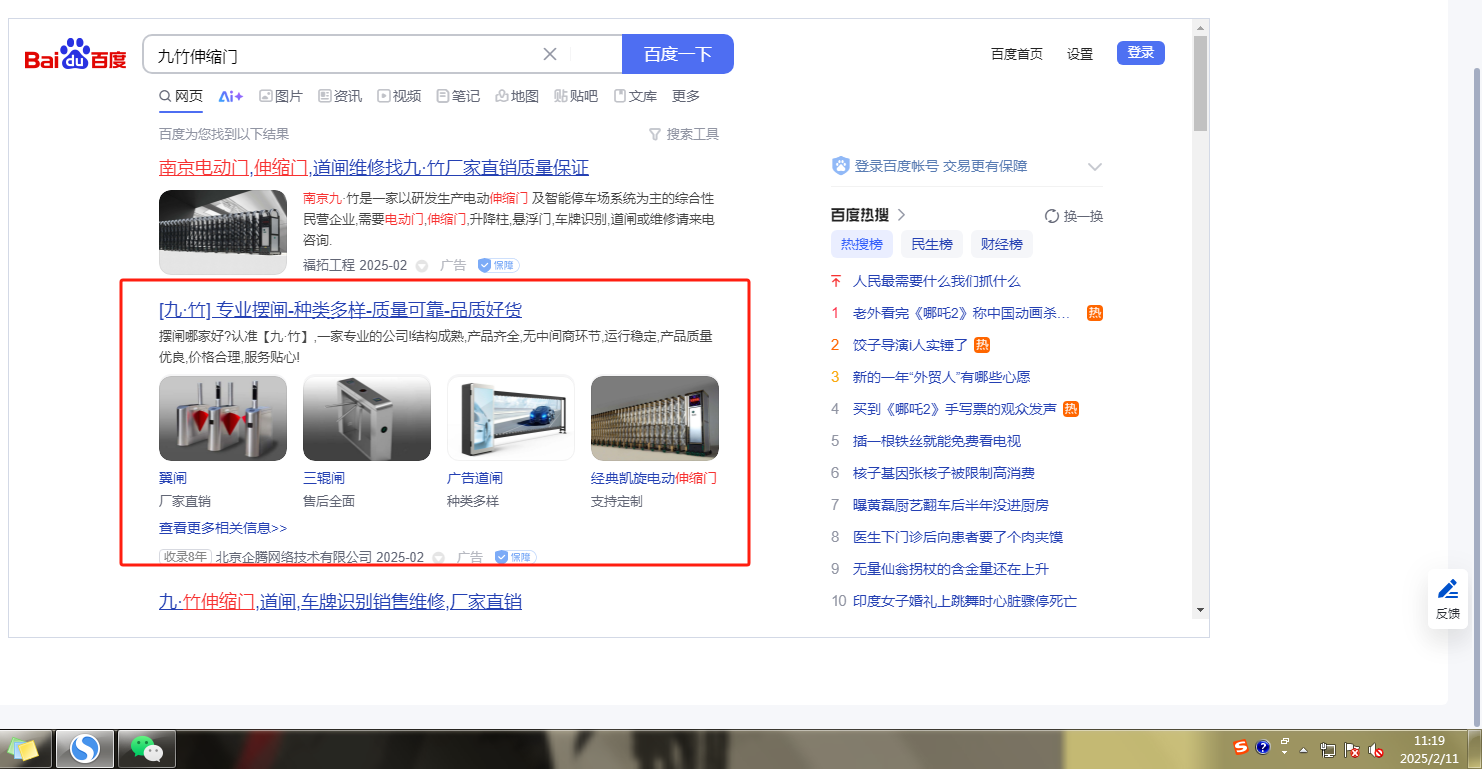
Task: Expand 百度热搜 with the arrow
Action: point(901,215)
